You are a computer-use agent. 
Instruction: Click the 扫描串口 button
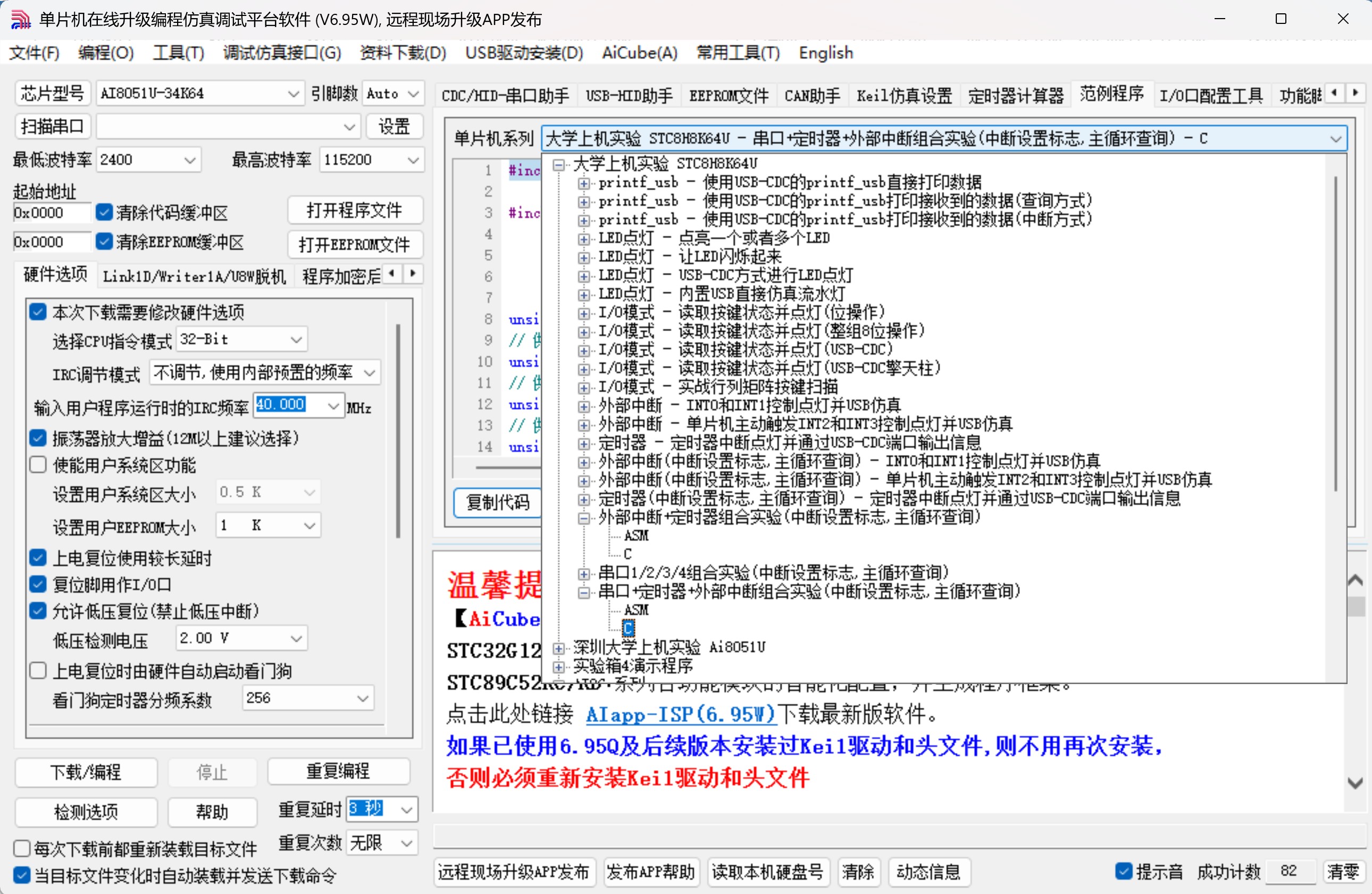(53, 126)
